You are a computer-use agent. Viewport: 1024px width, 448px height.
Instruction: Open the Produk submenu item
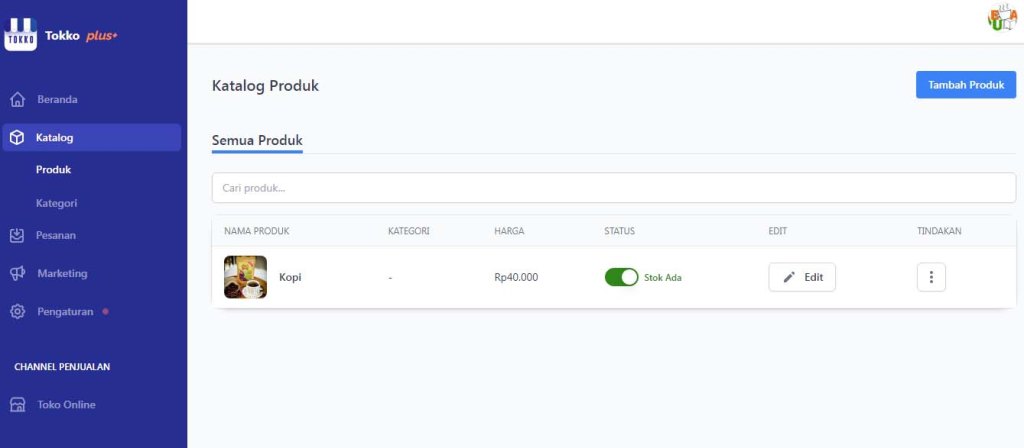click(53, 170)
